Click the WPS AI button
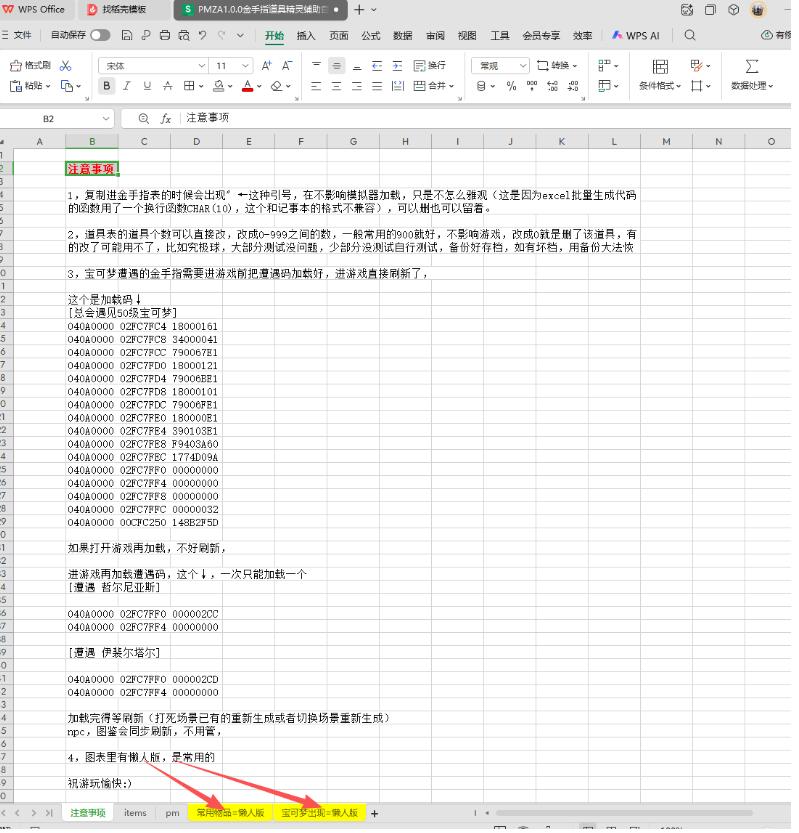The image size is (799, 833). click(636, 35)
